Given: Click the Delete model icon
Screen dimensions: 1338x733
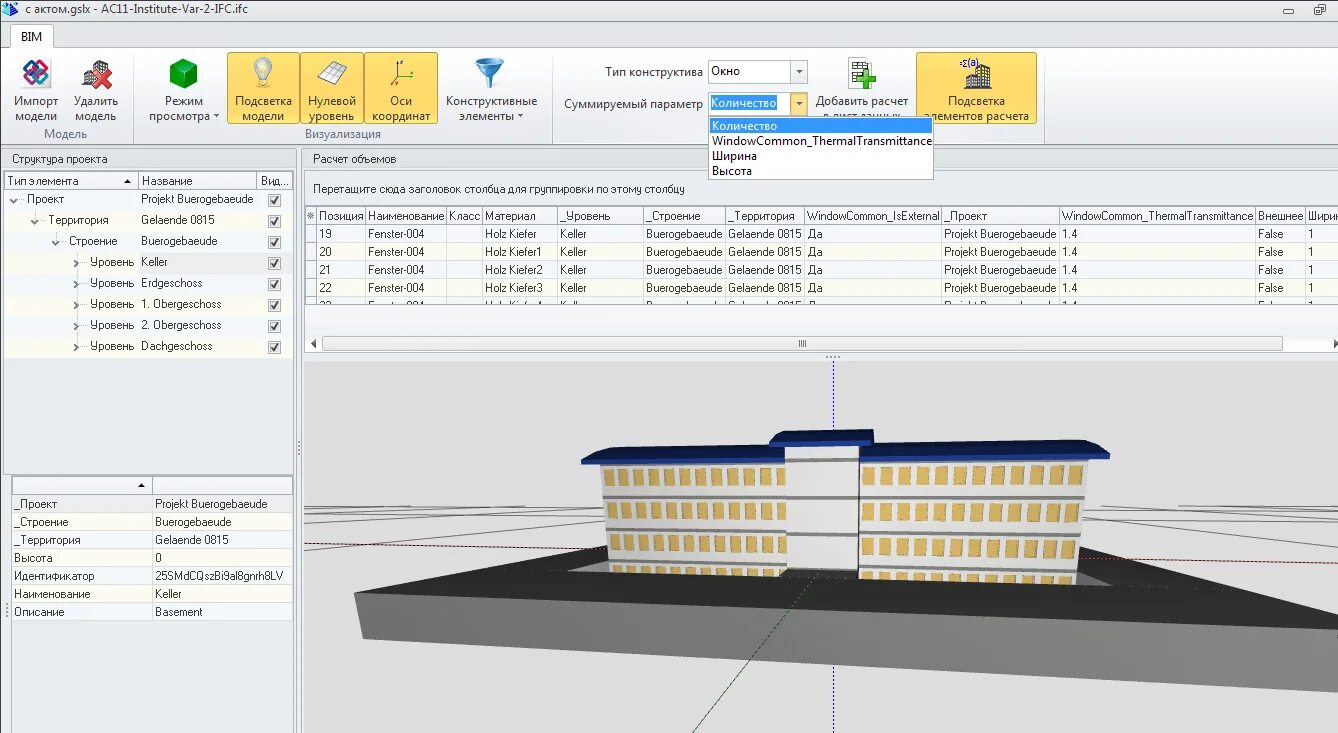Looking at the screenshot, I should click(96, 88).
